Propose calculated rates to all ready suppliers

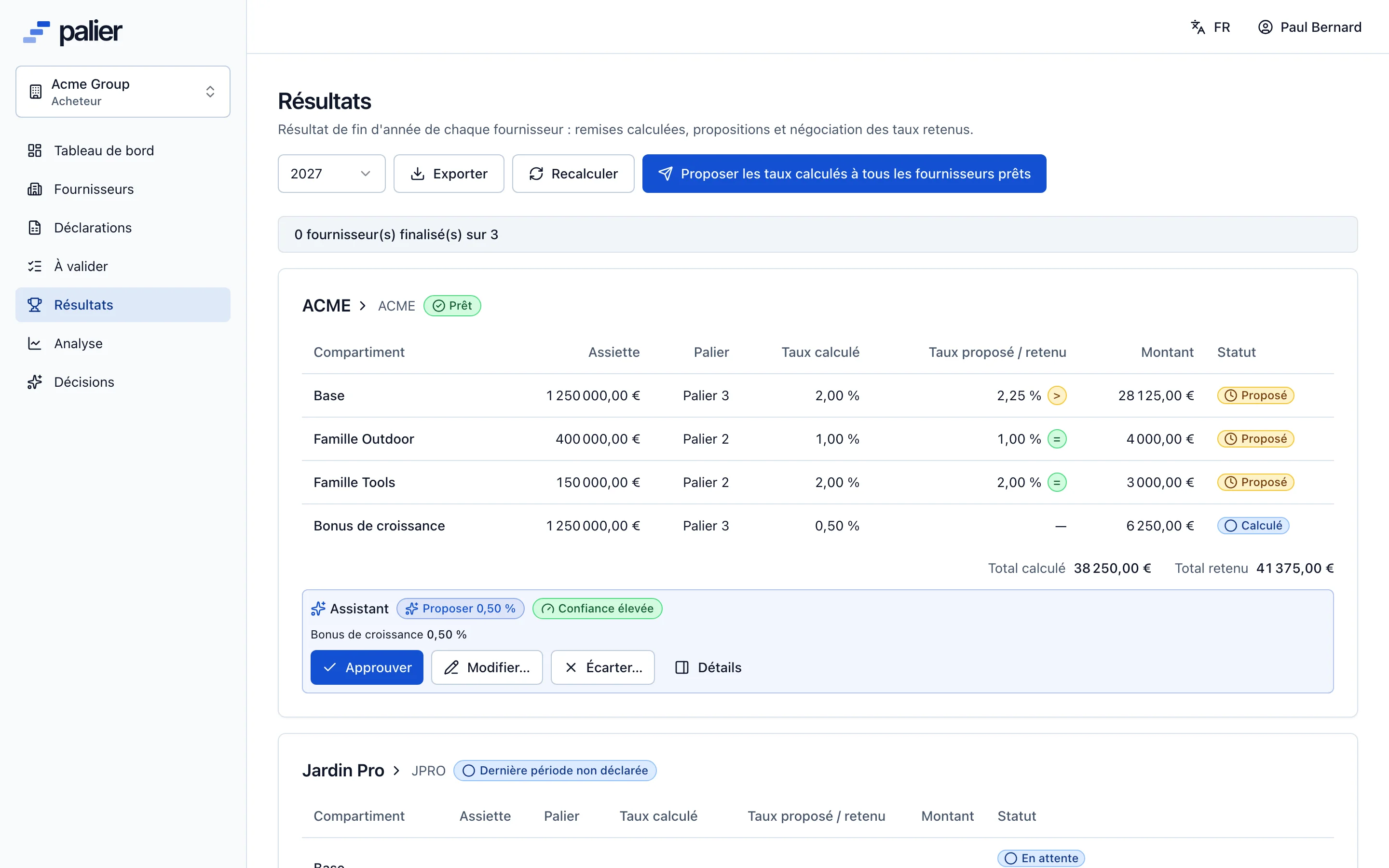click(844, 174)
